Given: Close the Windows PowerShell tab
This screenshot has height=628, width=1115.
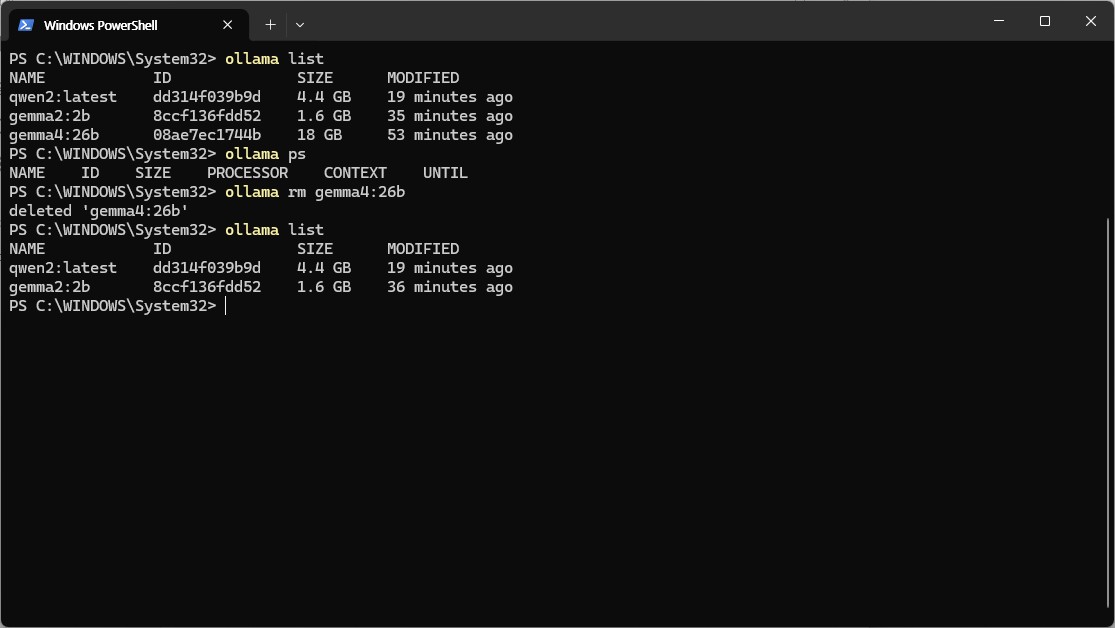Looking at the screenshot, I should pyautogui.click(x=228, y=25).
